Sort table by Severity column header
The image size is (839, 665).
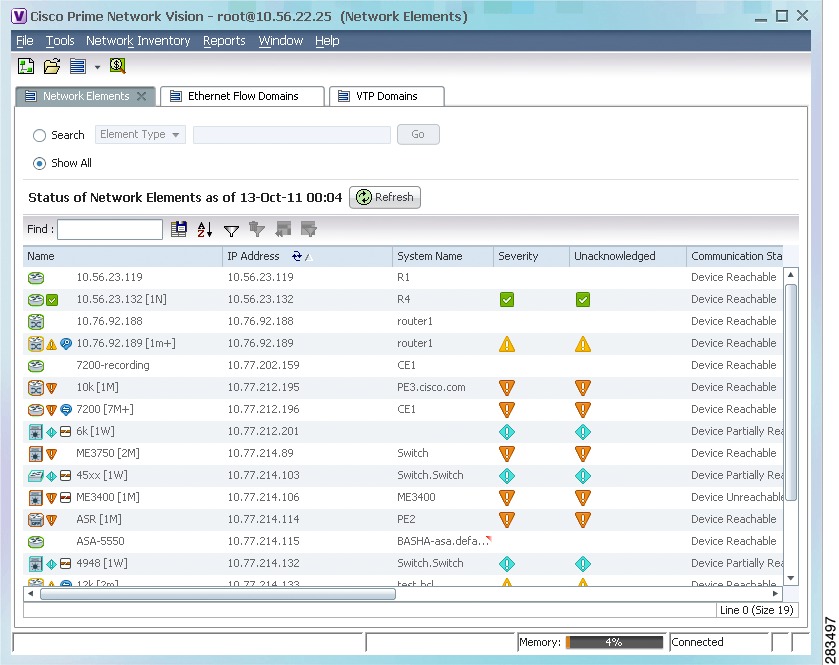click(x=531, y=256)
